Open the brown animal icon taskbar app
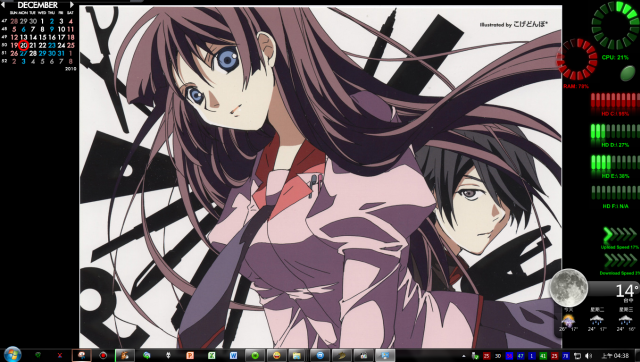Screen dimensions: 640x362 coord(124,355)
